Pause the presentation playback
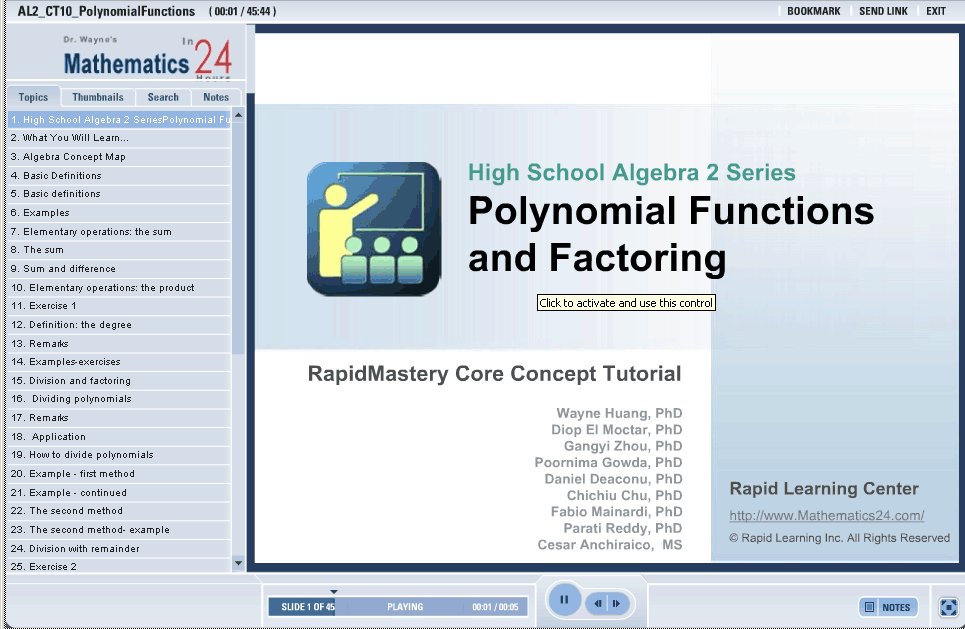This screenshot has height=629, width=965. coord(564,600)
